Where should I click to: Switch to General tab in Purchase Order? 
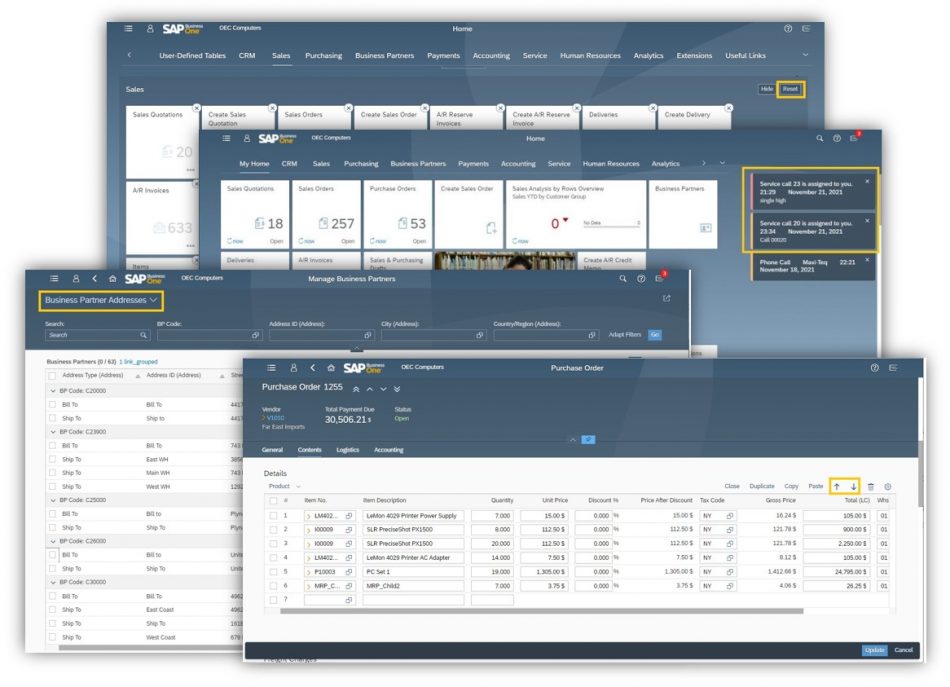click(272, 450)
